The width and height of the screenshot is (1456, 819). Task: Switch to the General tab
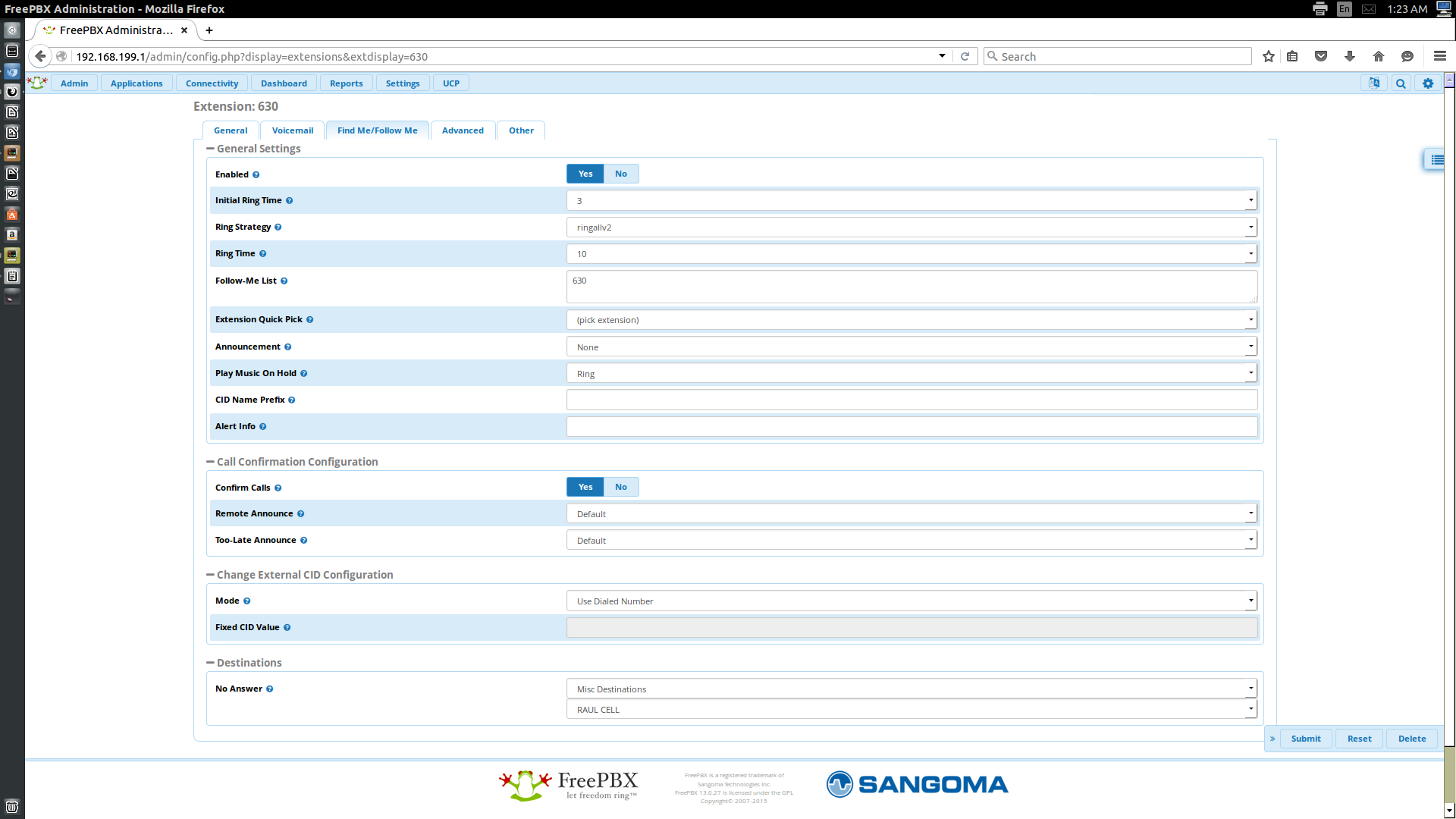point(231,130)
